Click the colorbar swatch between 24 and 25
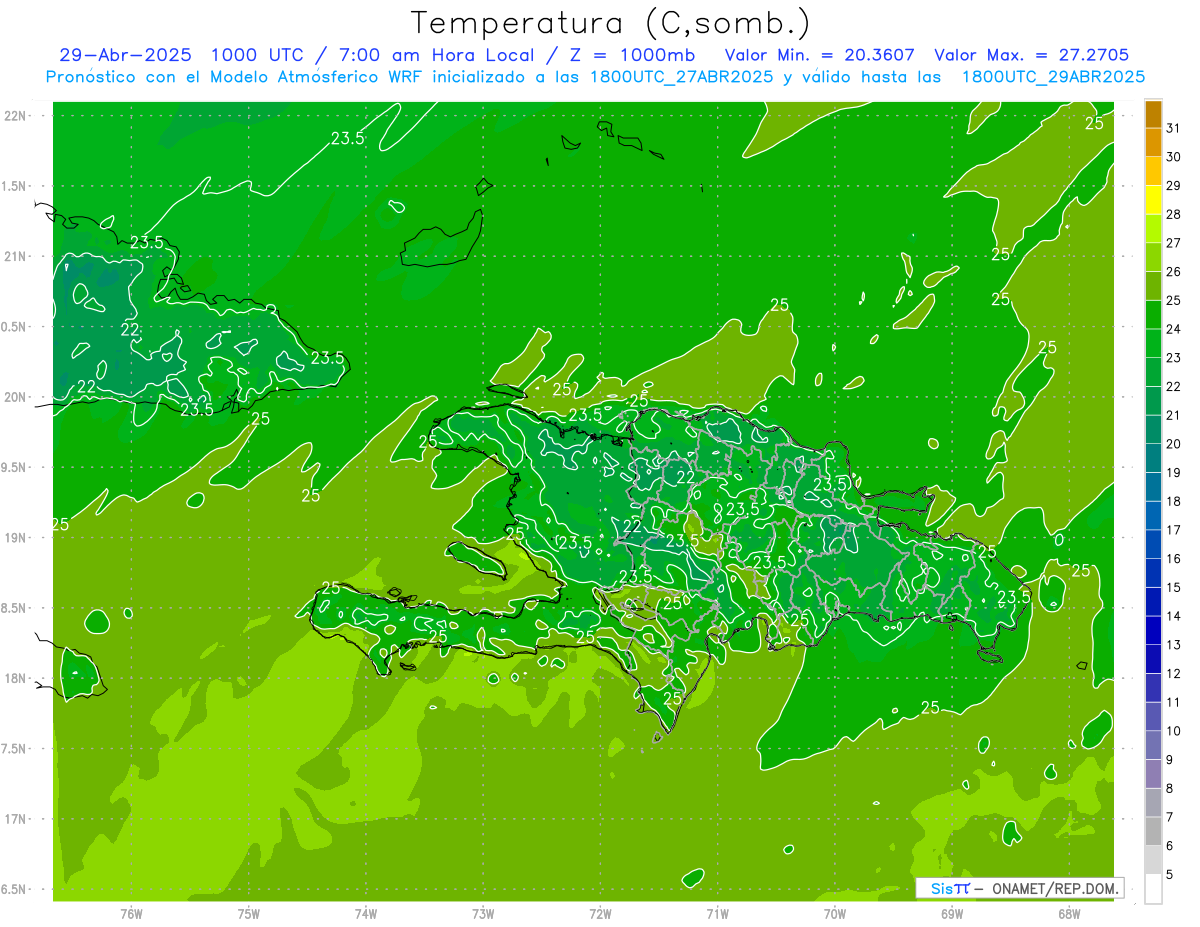 click(x=1153, y=315)
